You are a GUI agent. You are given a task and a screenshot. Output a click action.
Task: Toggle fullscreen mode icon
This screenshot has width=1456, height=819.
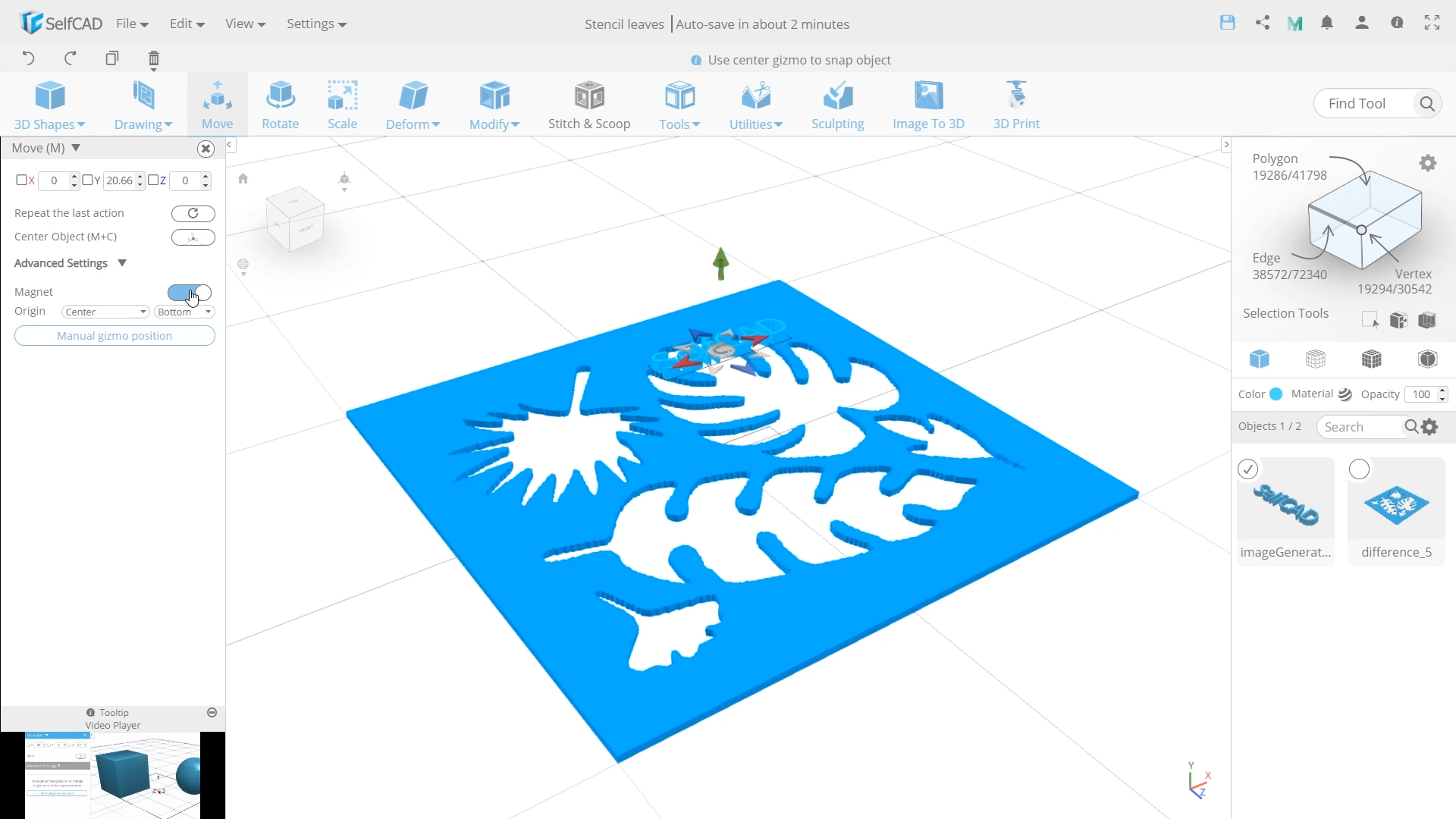[x=1432, y=23]
